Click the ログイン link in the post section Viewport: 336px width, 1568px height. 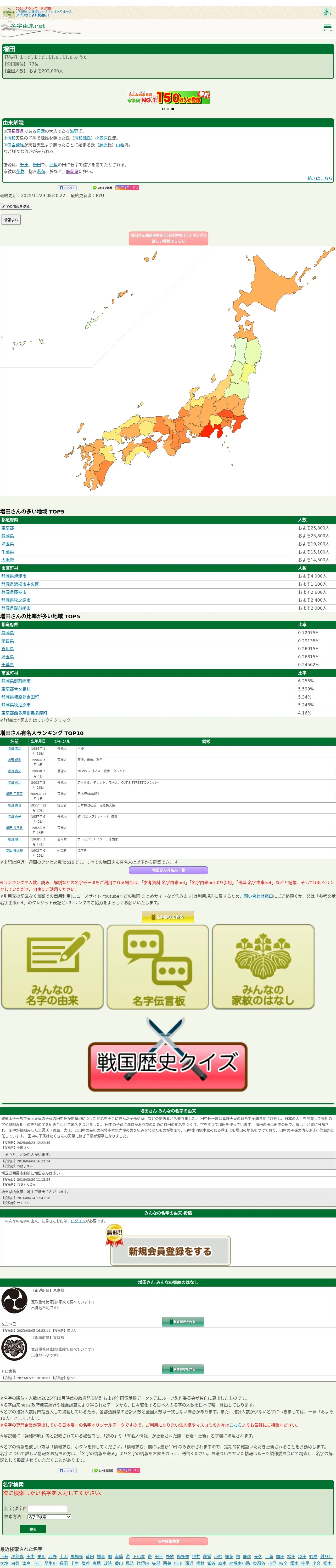point(78,1221)
